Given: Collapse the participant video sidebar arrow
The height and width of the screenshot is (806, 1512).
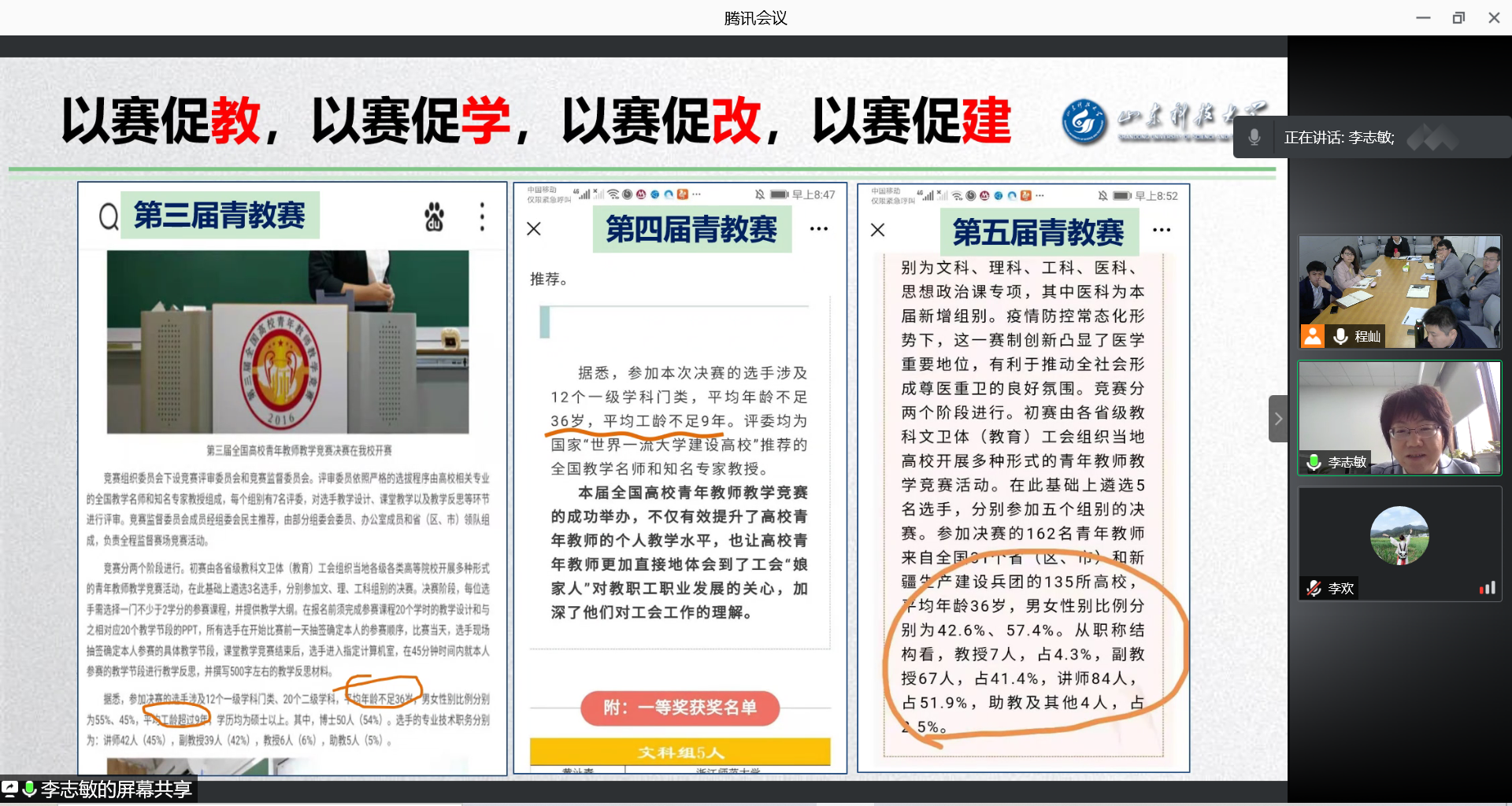Looking at the screenshot, I should point(1278,419).
